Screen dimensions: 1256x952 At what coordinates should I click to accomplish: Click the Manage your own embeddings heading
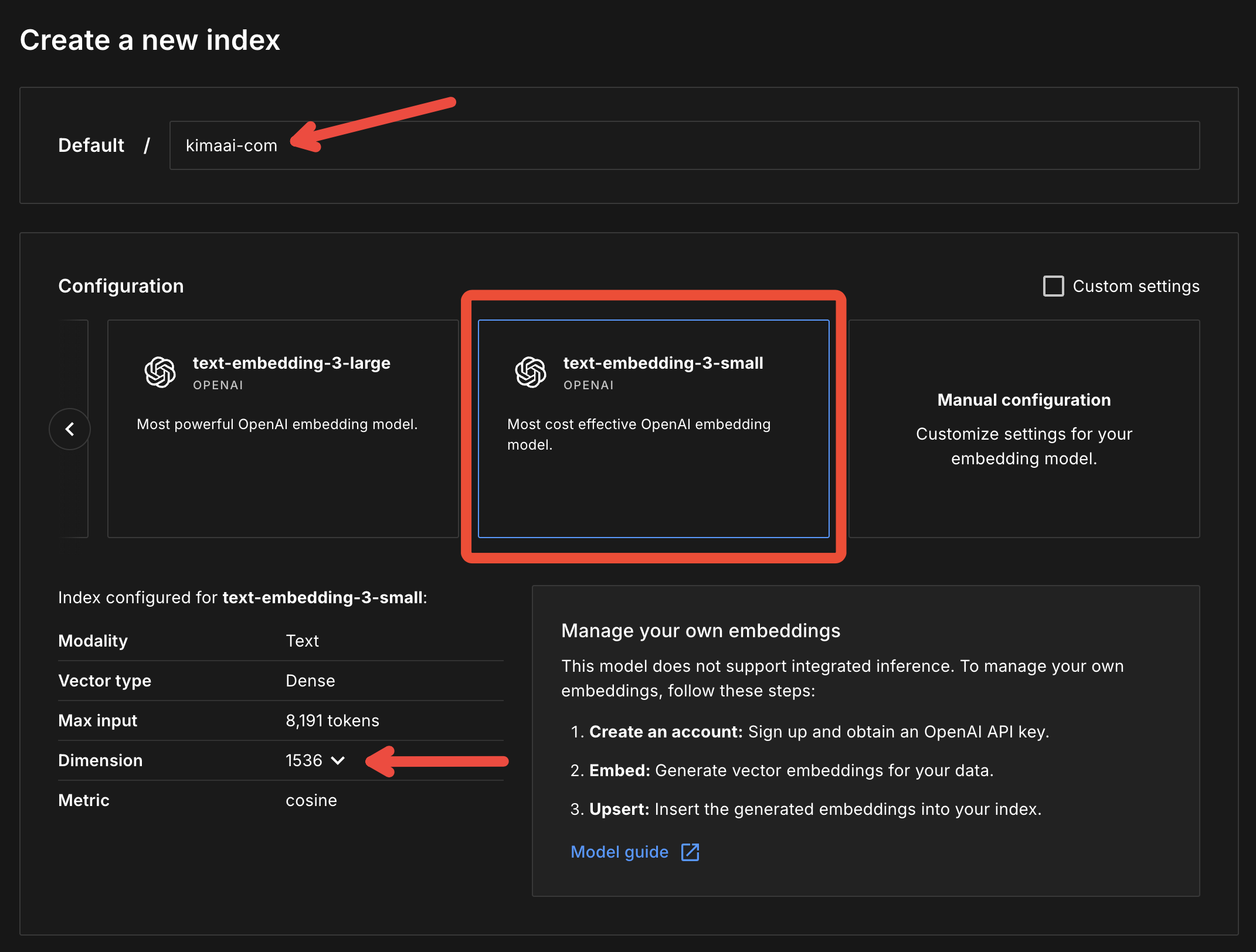coord(701,630)
